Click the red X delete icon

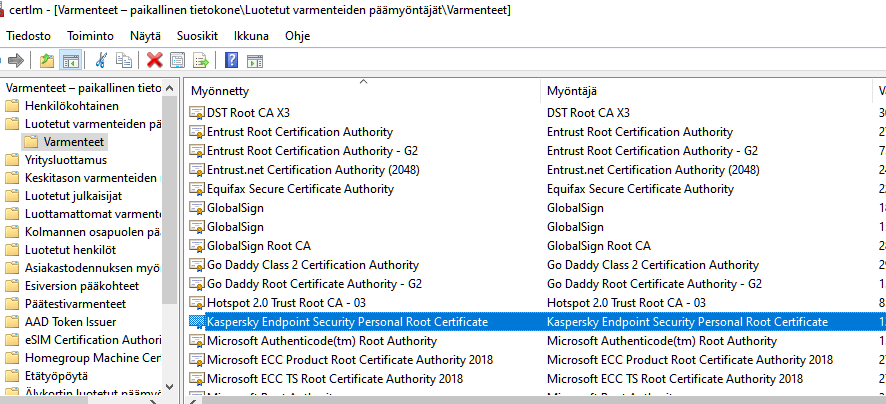pos(155,60)
